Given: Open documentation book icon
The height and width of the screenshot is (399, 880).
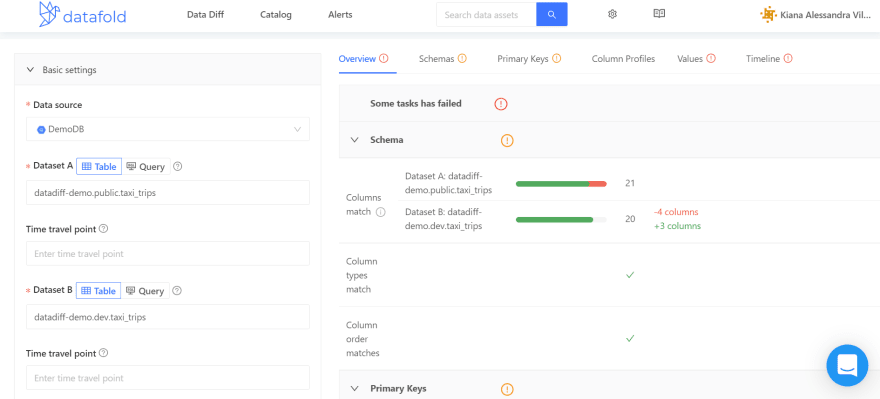Looking at the screenshot, I should (659, 14).
